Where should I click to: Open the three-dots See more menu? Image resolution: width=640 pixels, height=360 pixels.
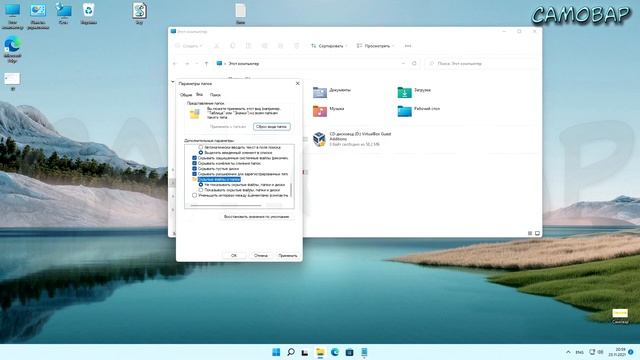[x=408, y=46]
